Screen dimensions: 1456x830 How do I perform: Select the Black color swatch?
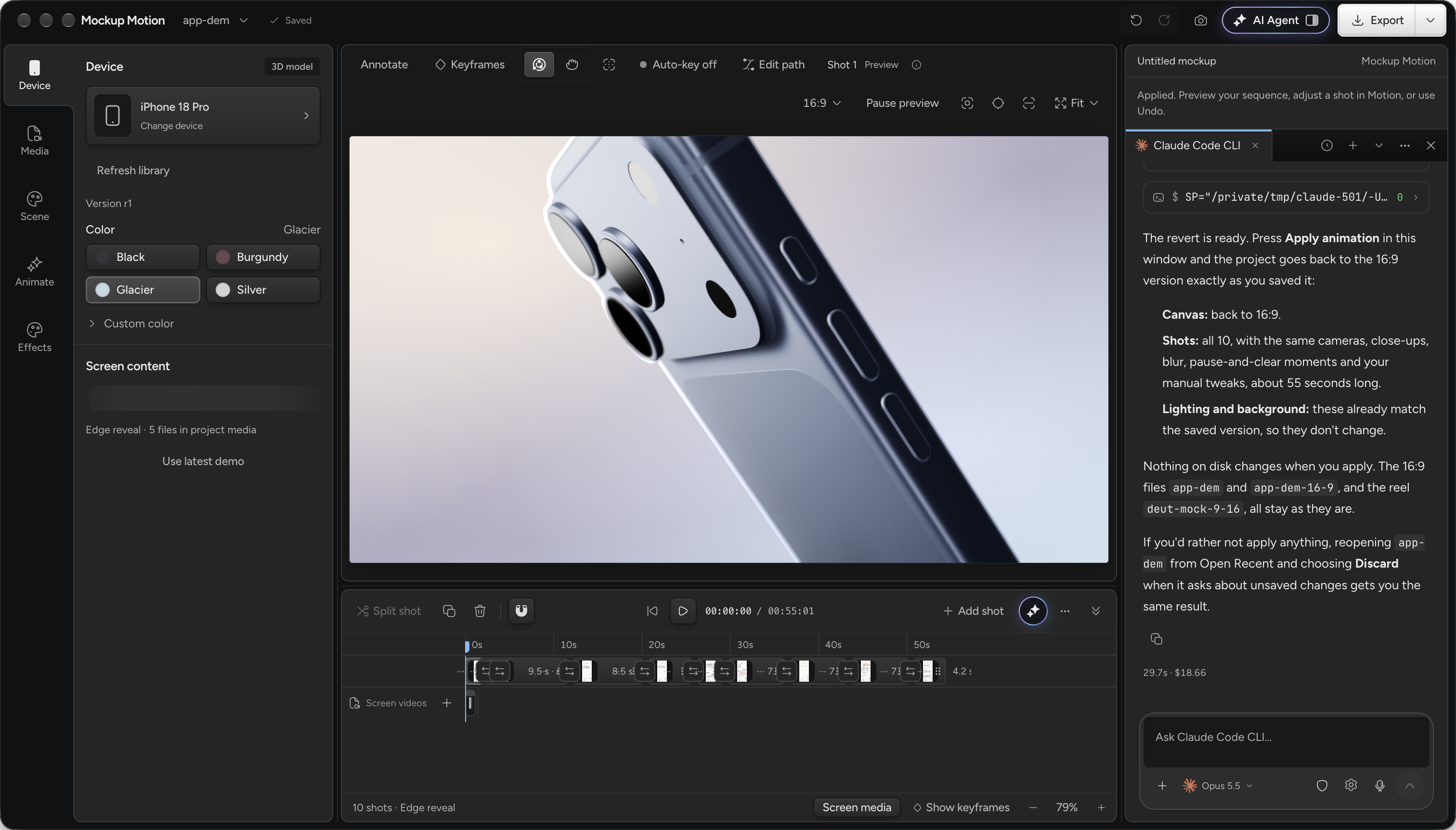click(x=143, y=257)
